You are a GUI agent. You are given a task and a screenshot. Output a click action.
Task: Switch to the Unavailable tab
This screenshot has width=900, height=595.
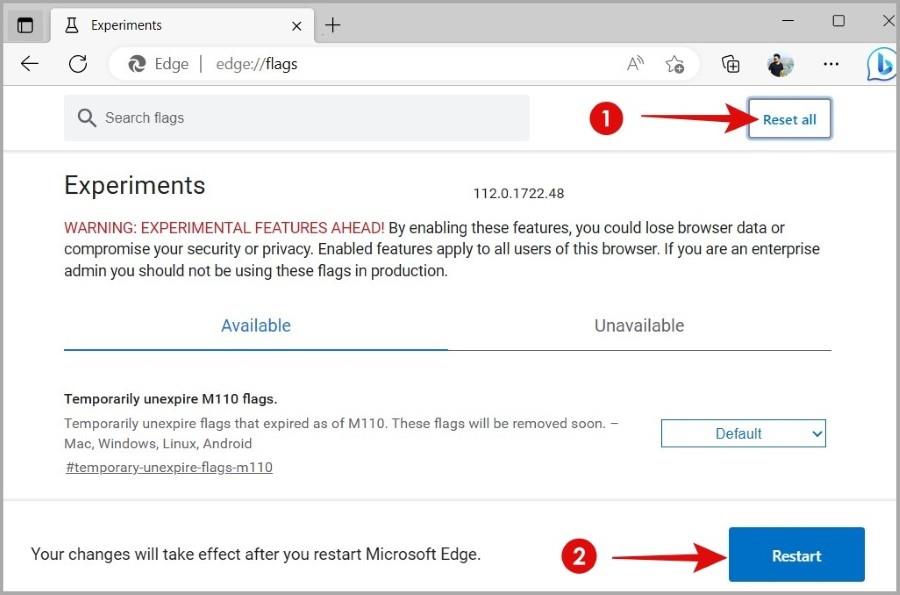639,325
